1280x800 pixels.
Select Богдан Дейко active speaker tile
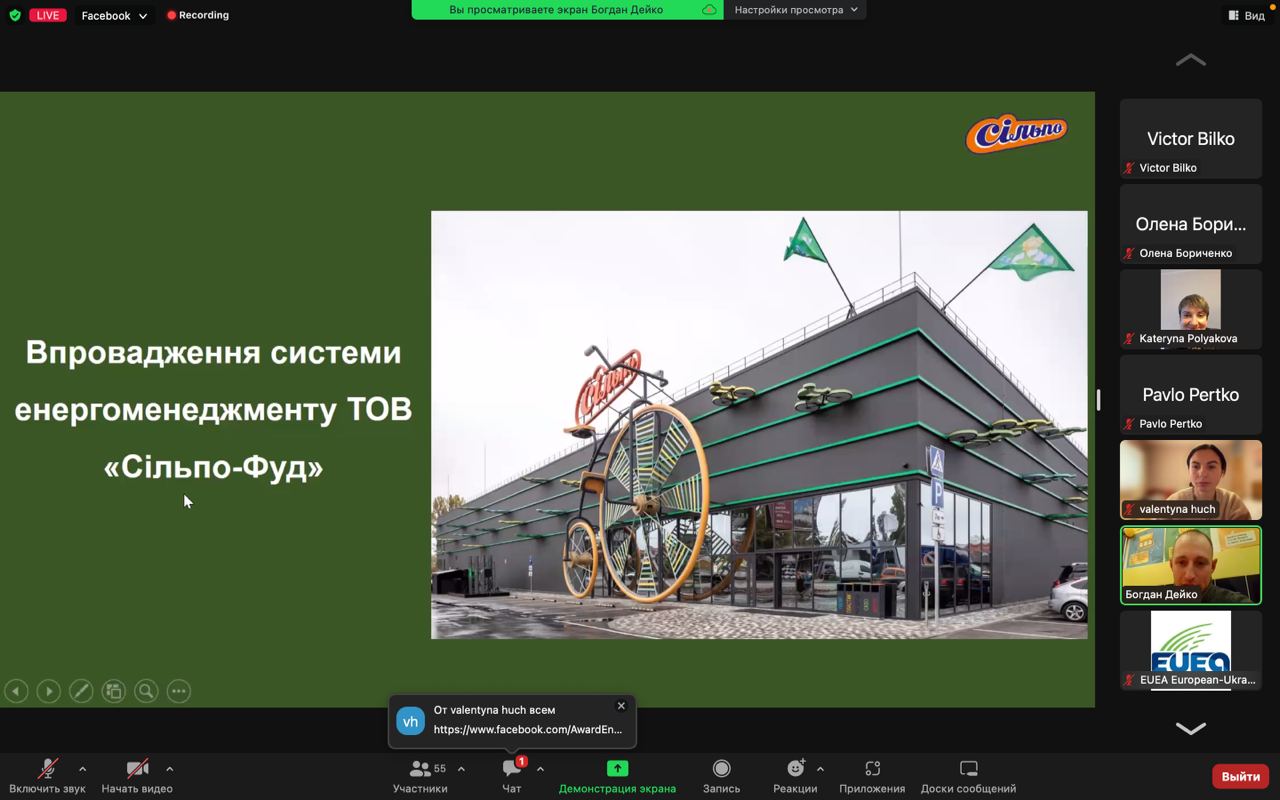point(1190,565)
